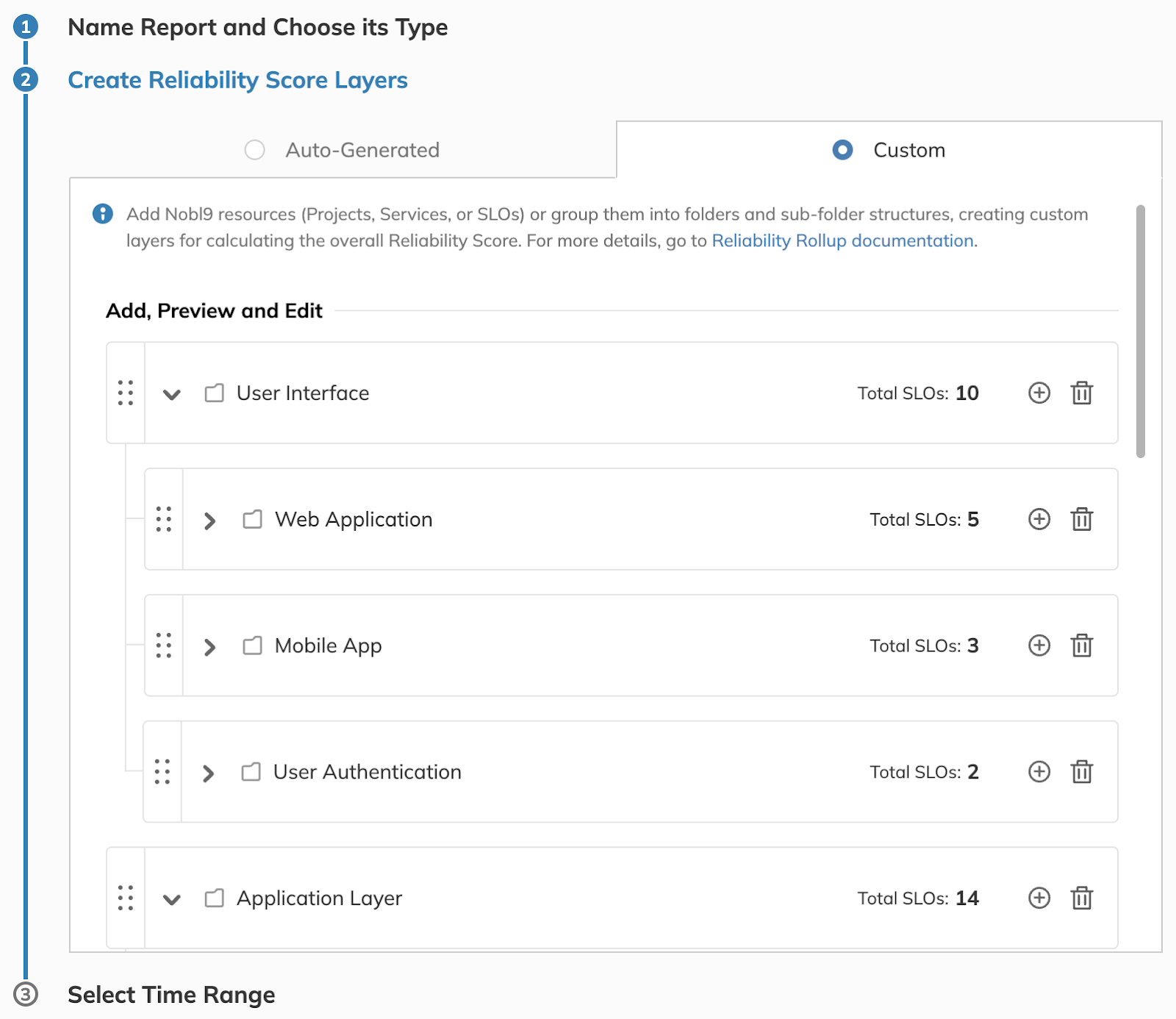This screenshot has width=1176, height=1019.
Task: Click the drag handle of Web Application row
Action: [163, 519]
